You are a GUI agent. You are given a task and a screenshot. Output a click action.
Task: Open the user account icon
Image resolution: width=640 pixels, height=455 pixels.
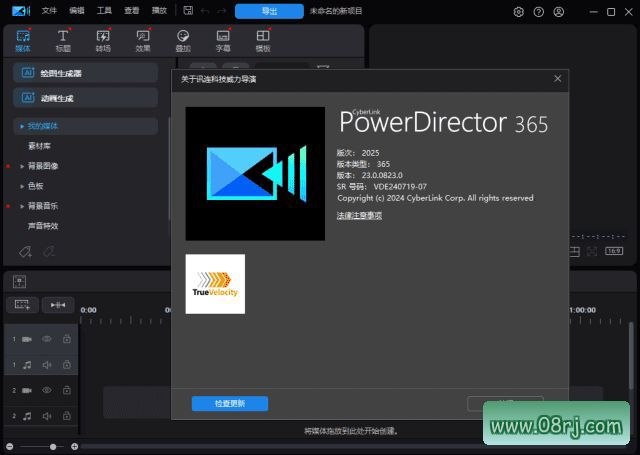click(559, 12)
